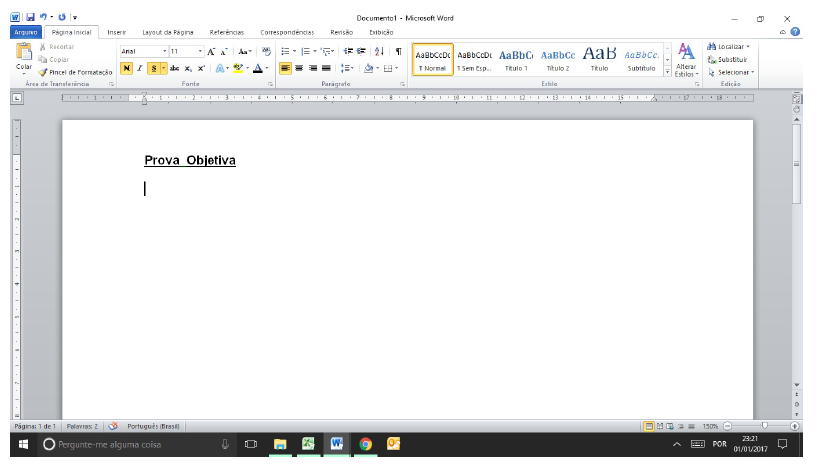This screenshot has width=818, height=469.
Task: Toggle Negrito bold formatting
Action: pos(126,68)
